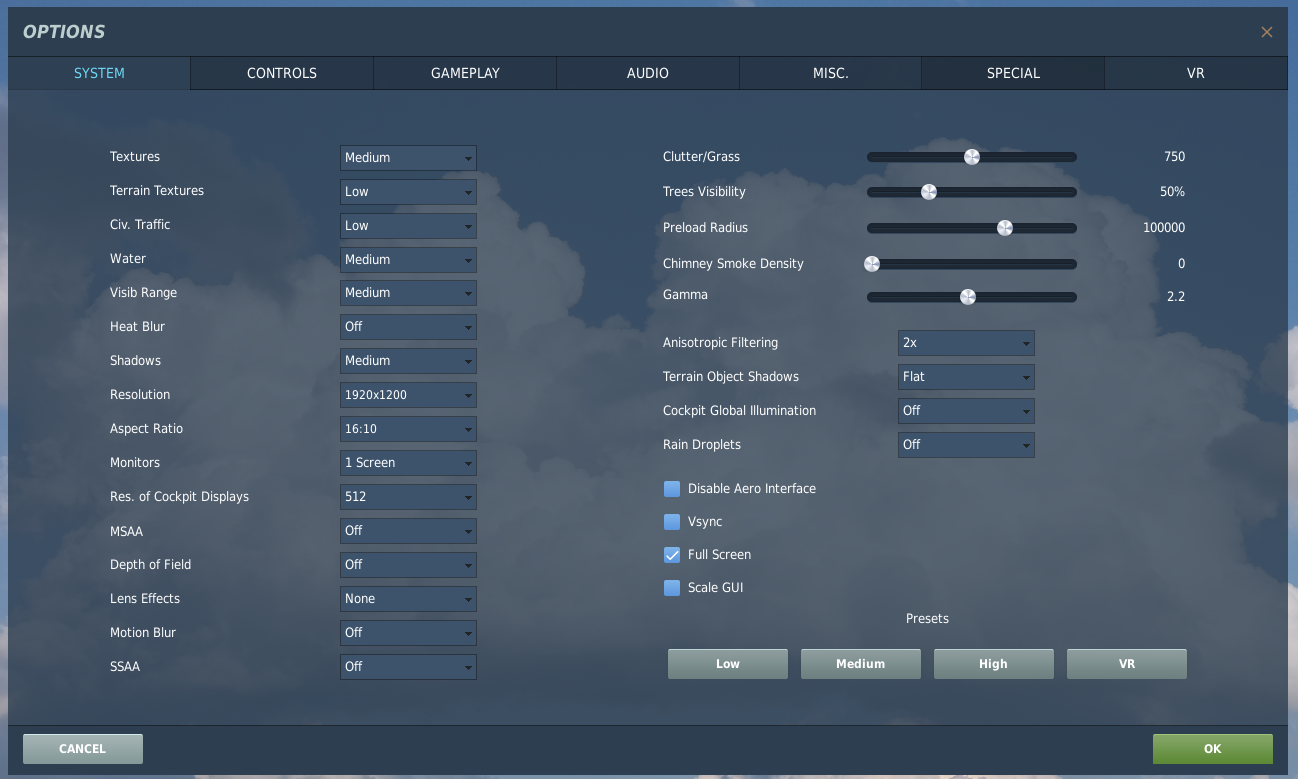
Task: Click the Preload Radius slider handle
Action: point(1005,228)
